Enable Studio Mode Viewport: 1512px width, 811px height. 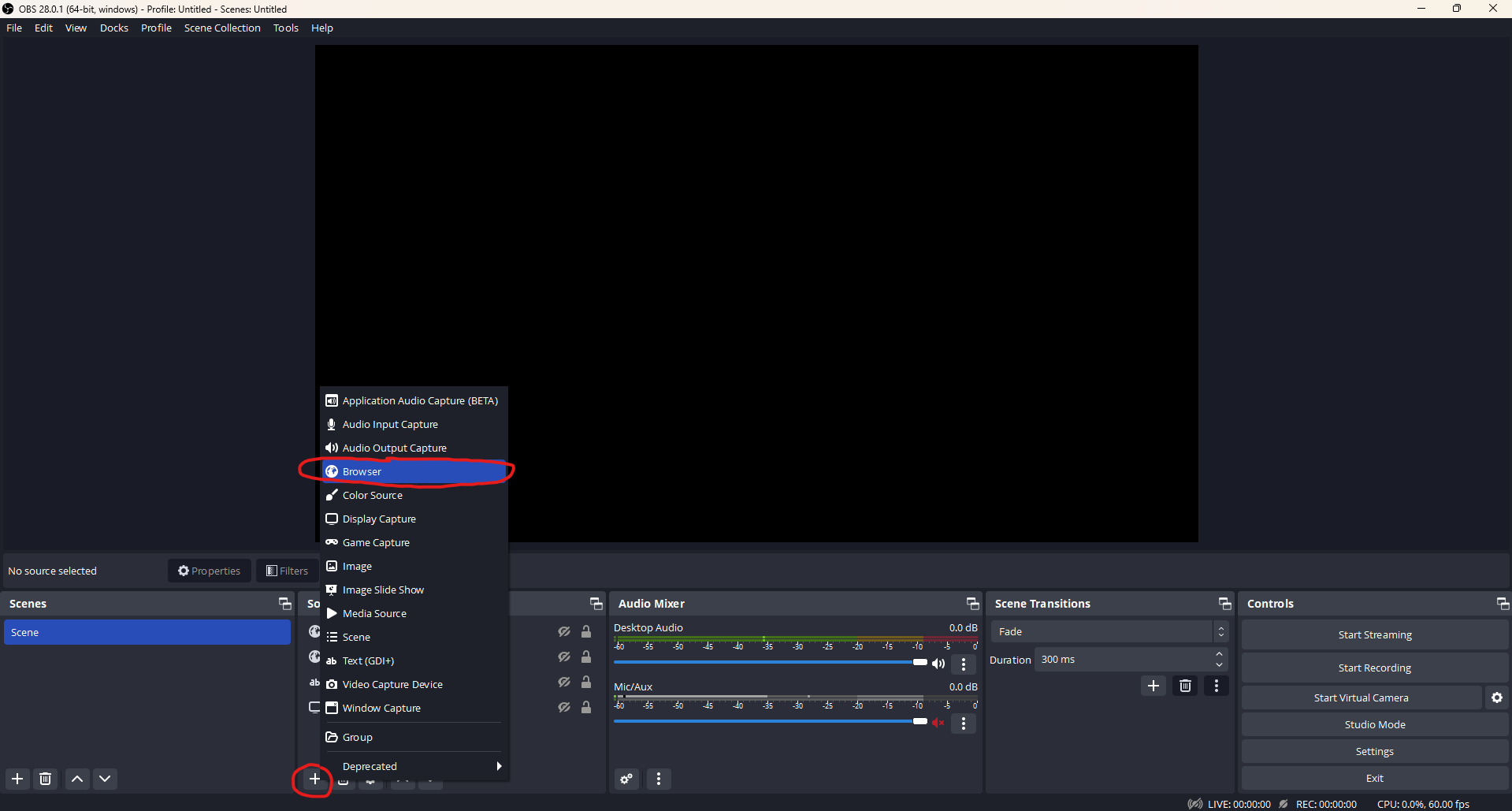click(x=1375, y=724)
